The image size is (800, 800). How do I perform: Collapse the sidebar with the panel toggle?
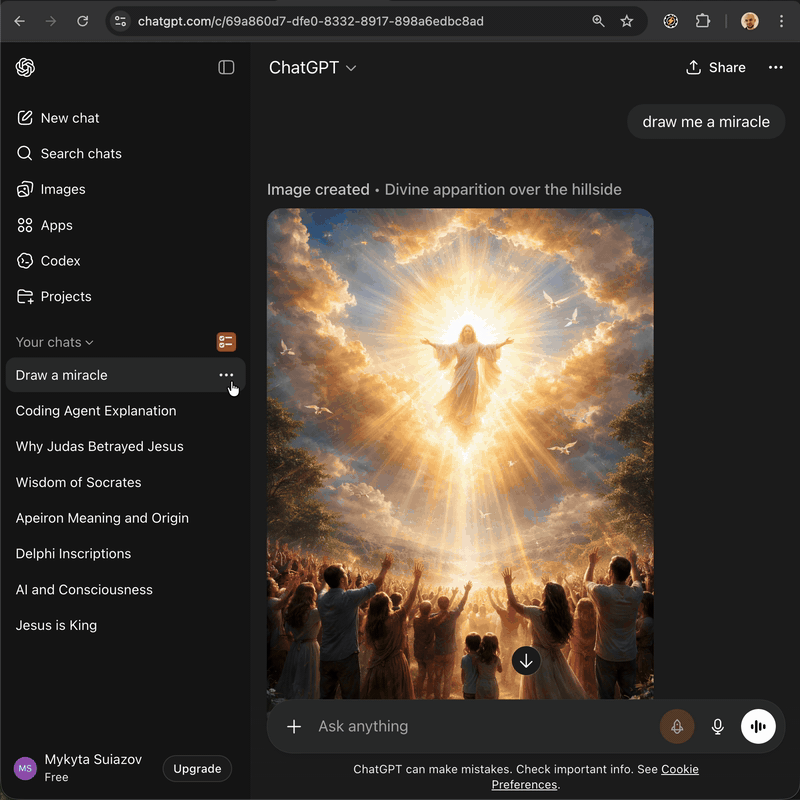point(225,68)
